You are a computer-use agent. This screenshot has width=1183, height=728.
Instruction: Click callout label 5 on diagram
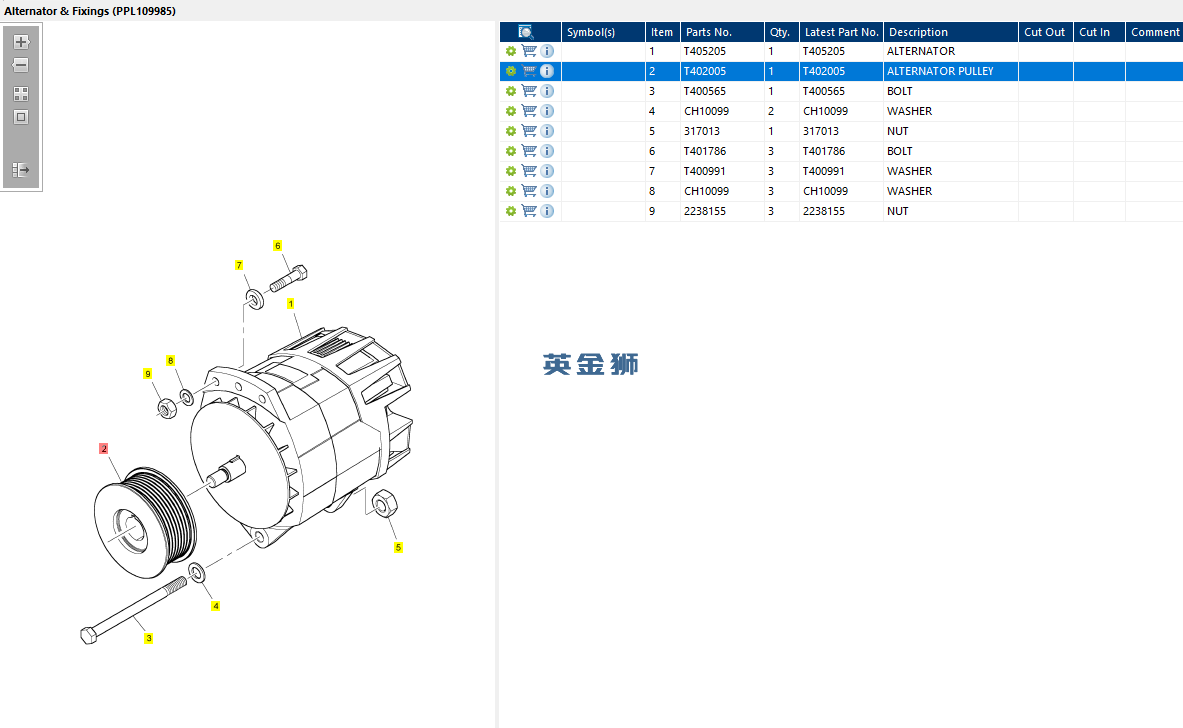click(398, 547)
